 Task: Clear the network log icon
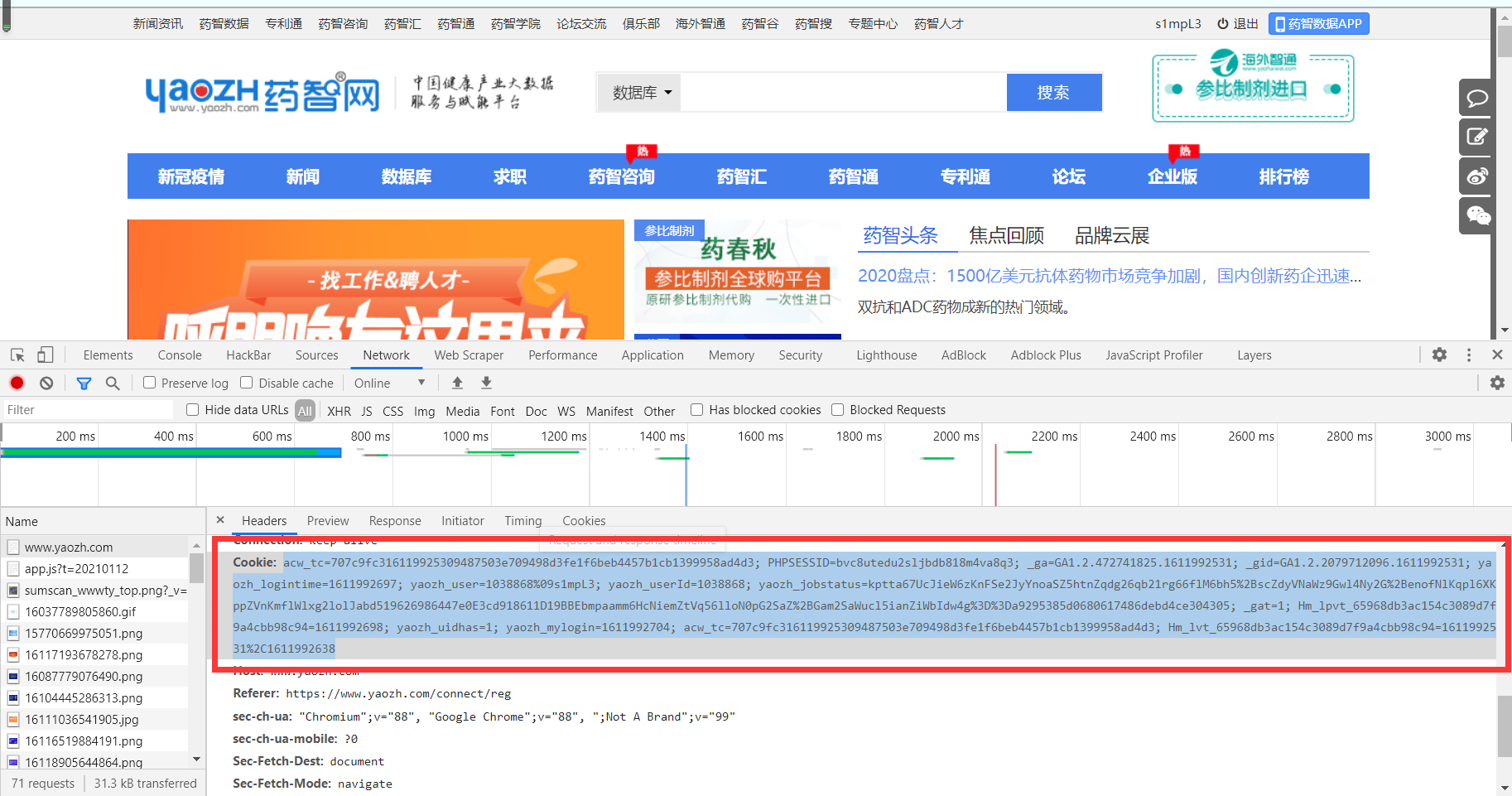(x=46, y=383)
